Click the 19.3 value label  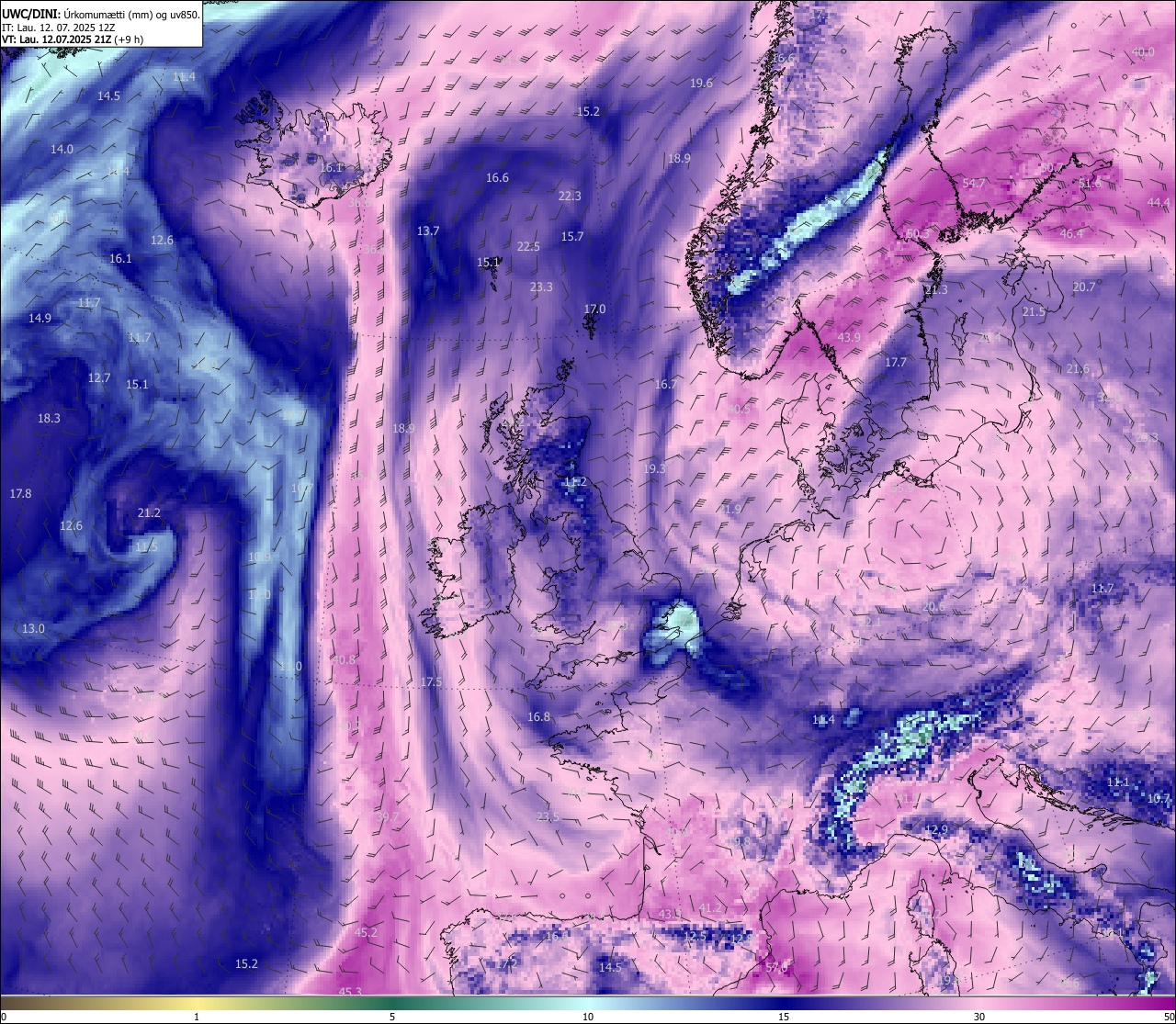point(654,468)
